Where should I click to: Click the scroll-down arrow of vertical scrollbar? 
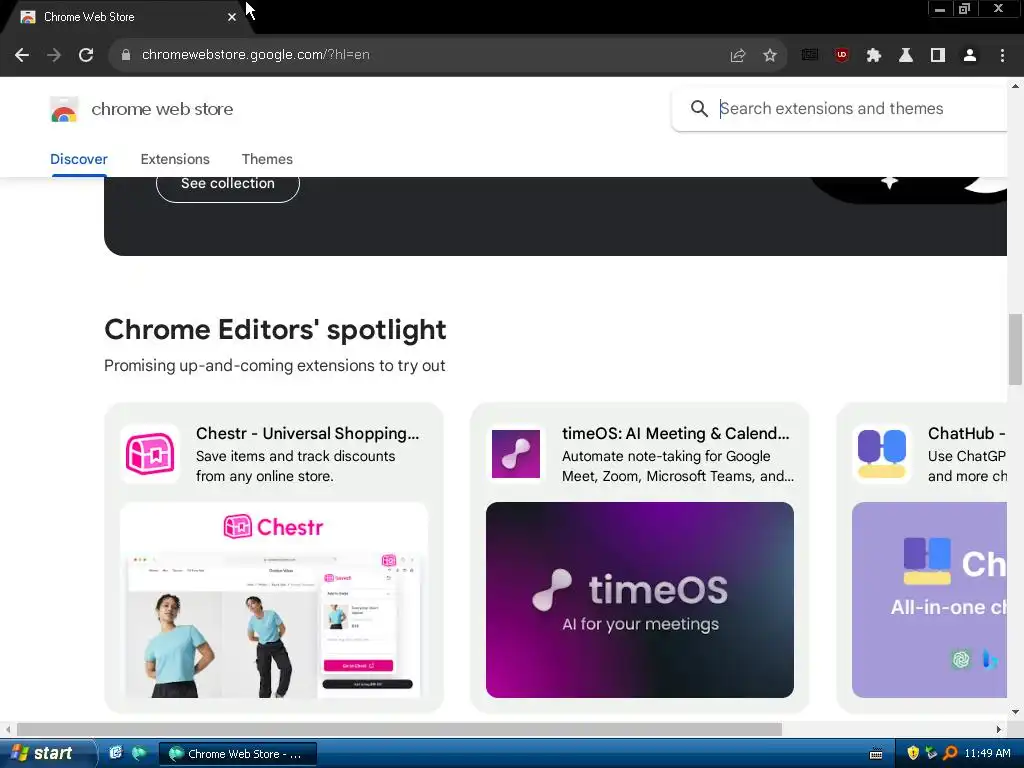(x=1015, y=712)
